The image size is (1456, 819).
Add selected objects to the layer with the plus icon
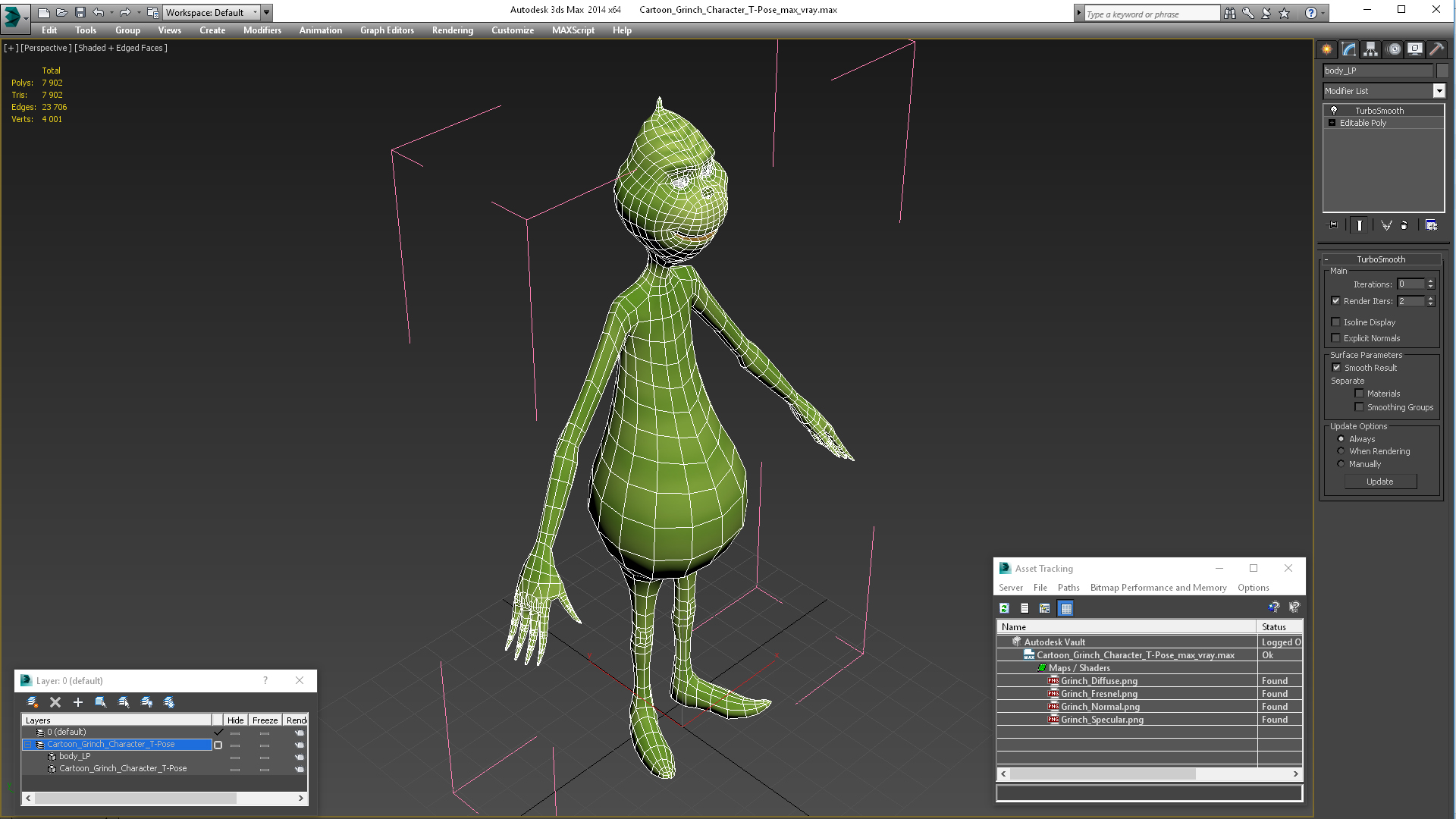pos(77,702)
